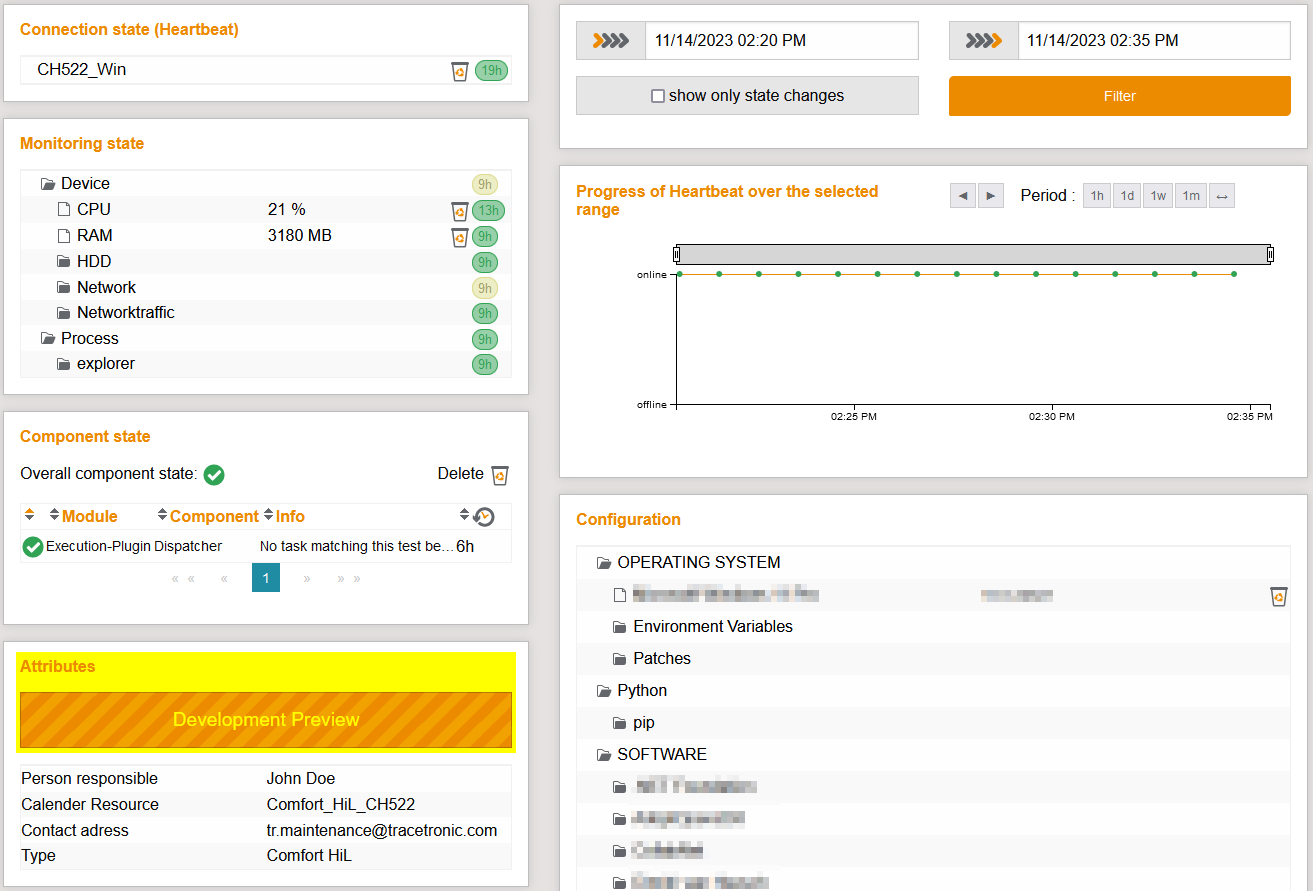Click trash icon in Operating System entry
1313x891 pixels.
[x=1278, y=597]
